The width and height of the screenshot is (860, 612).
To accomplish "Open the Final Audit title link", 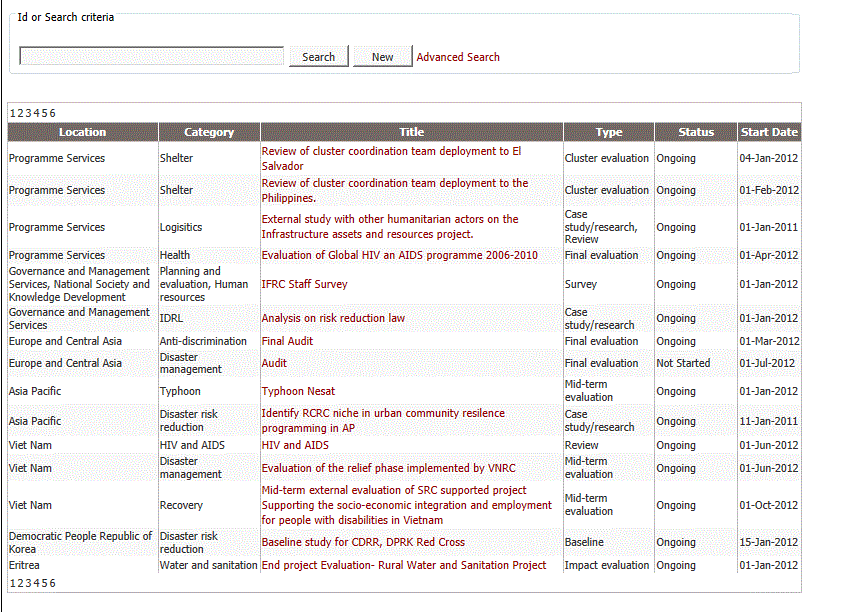I will [287, 341].
